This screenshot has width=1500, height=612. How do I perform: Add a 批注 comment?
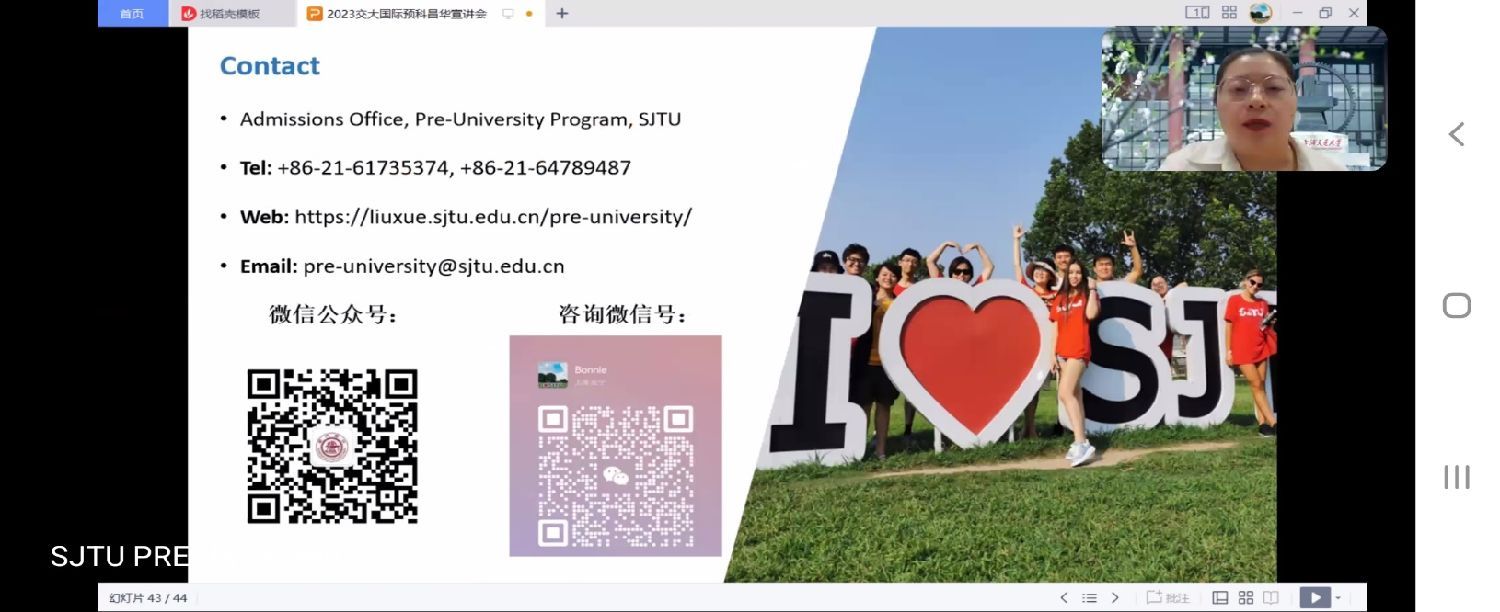click(1168, 598)
